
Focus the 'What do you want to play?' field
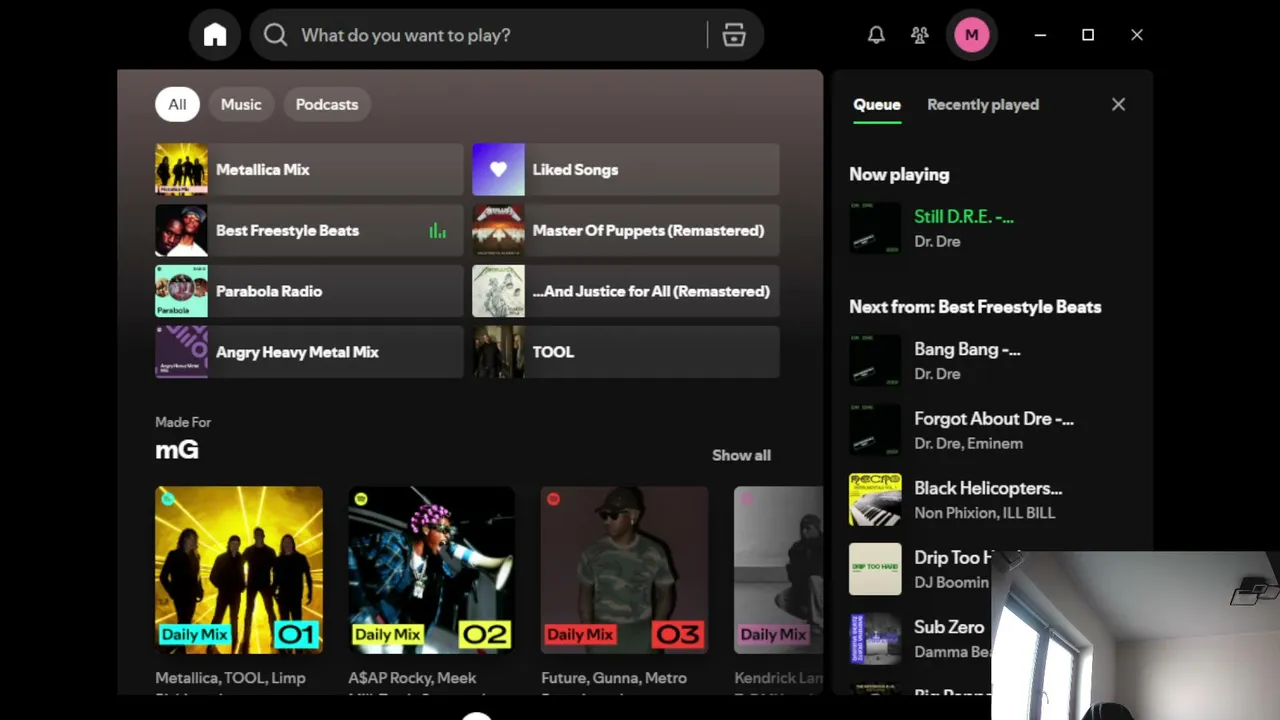506,35
